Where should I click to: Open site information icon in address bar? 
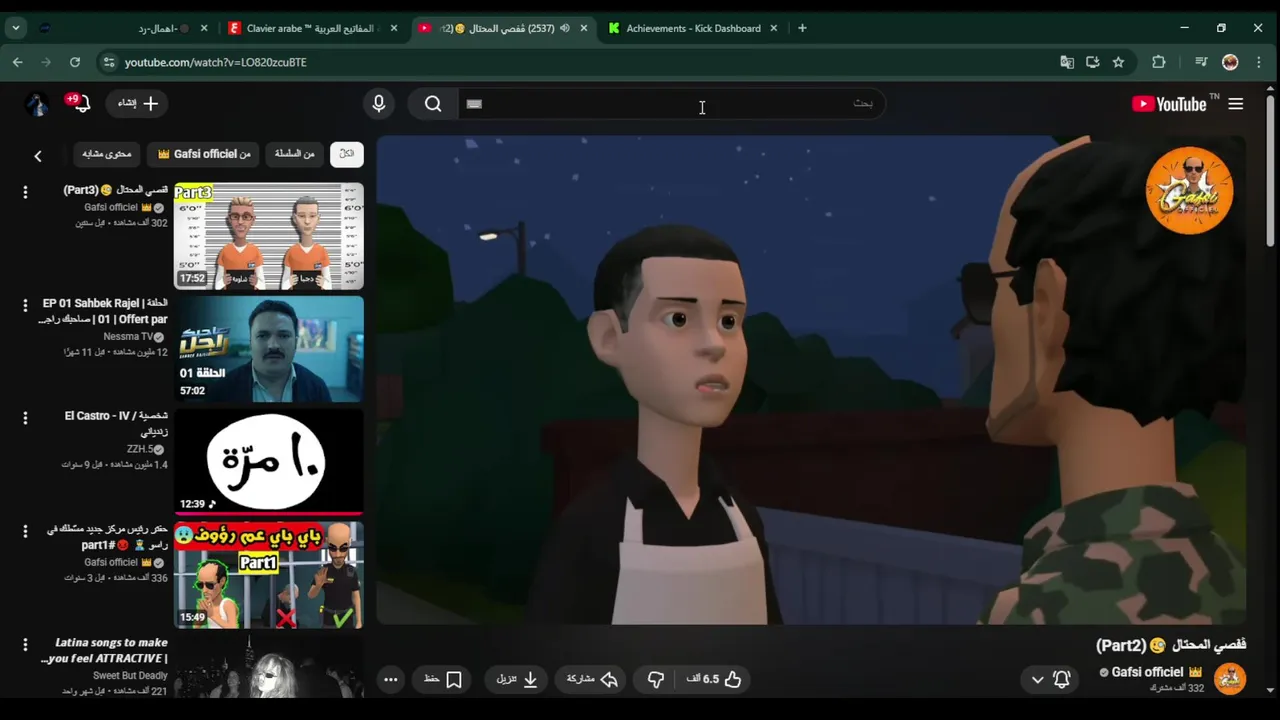click(x=109, y=62)
